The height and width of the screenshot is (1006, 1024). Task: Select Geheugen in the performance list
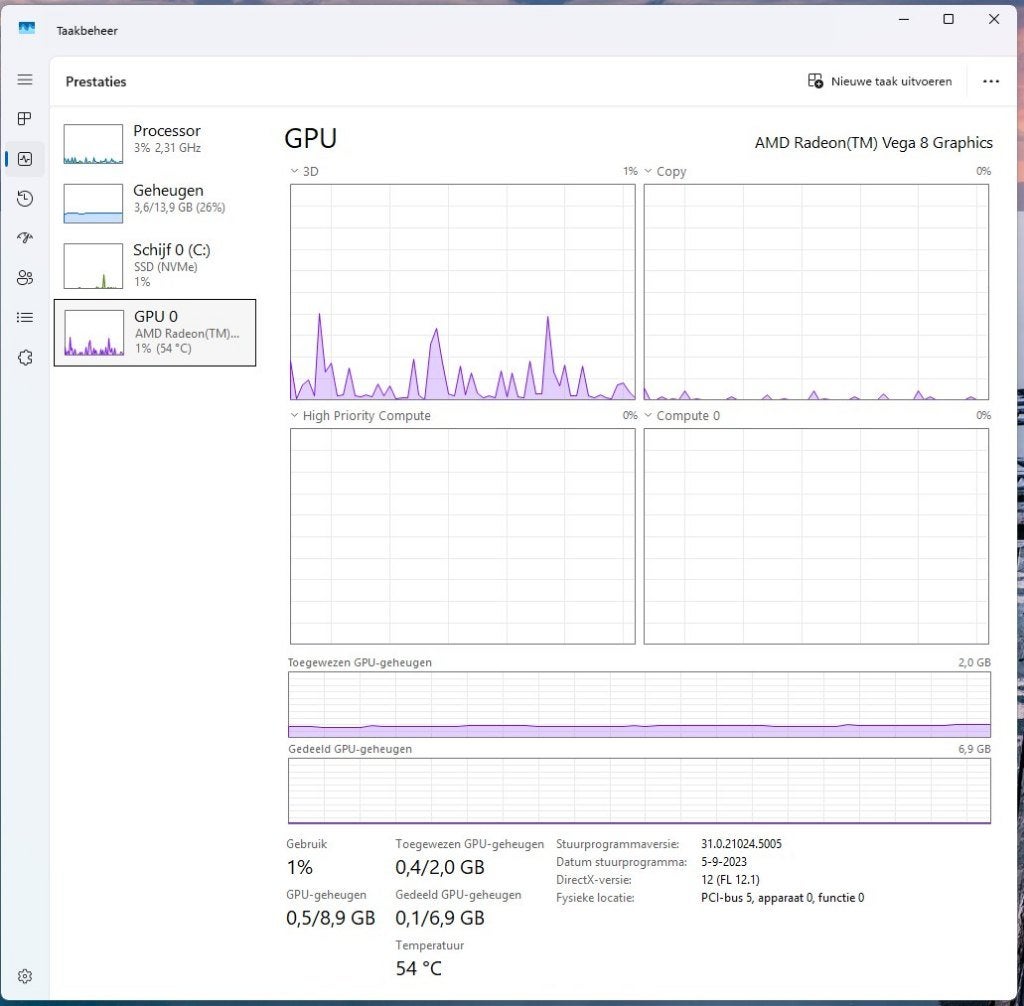point(155,203)
